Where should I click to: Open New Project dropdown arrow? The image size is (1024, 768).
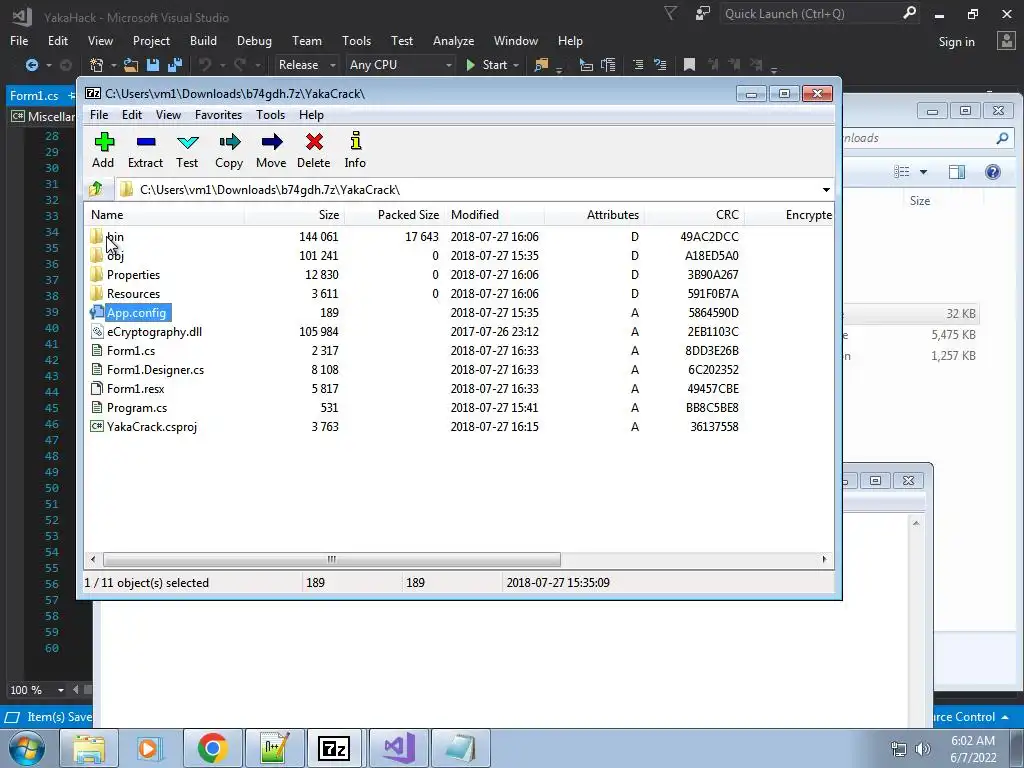113,65
